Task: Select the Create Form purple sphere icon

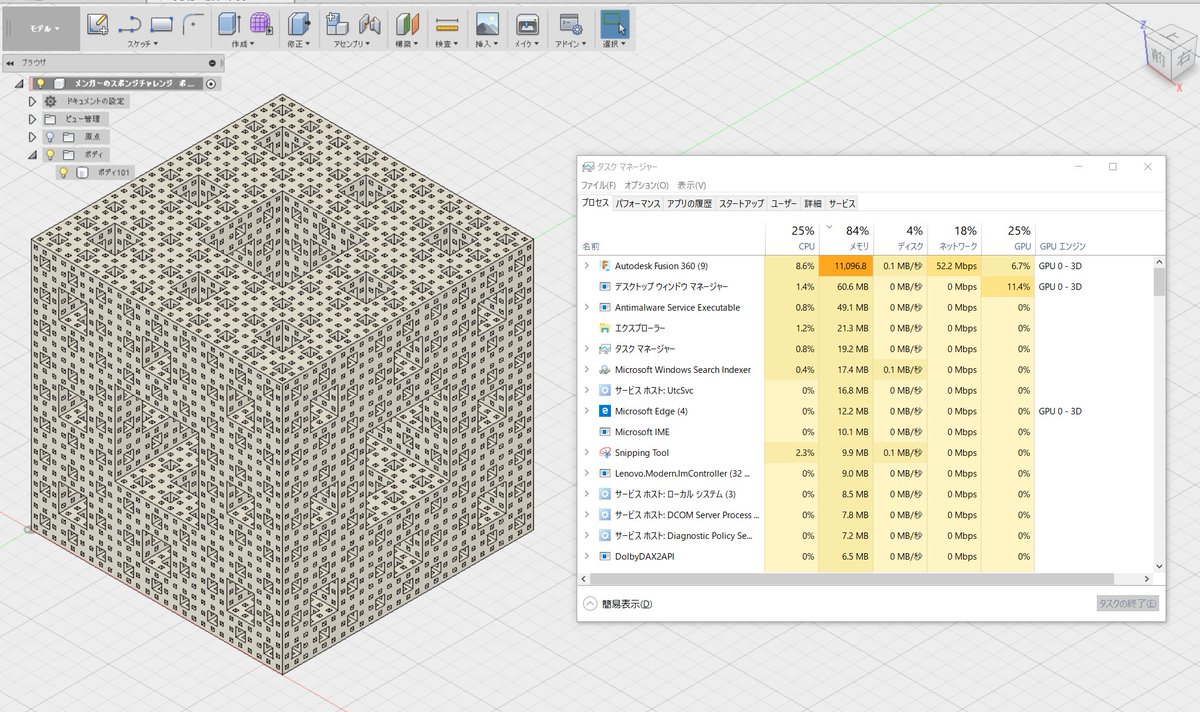Action: 261,24
